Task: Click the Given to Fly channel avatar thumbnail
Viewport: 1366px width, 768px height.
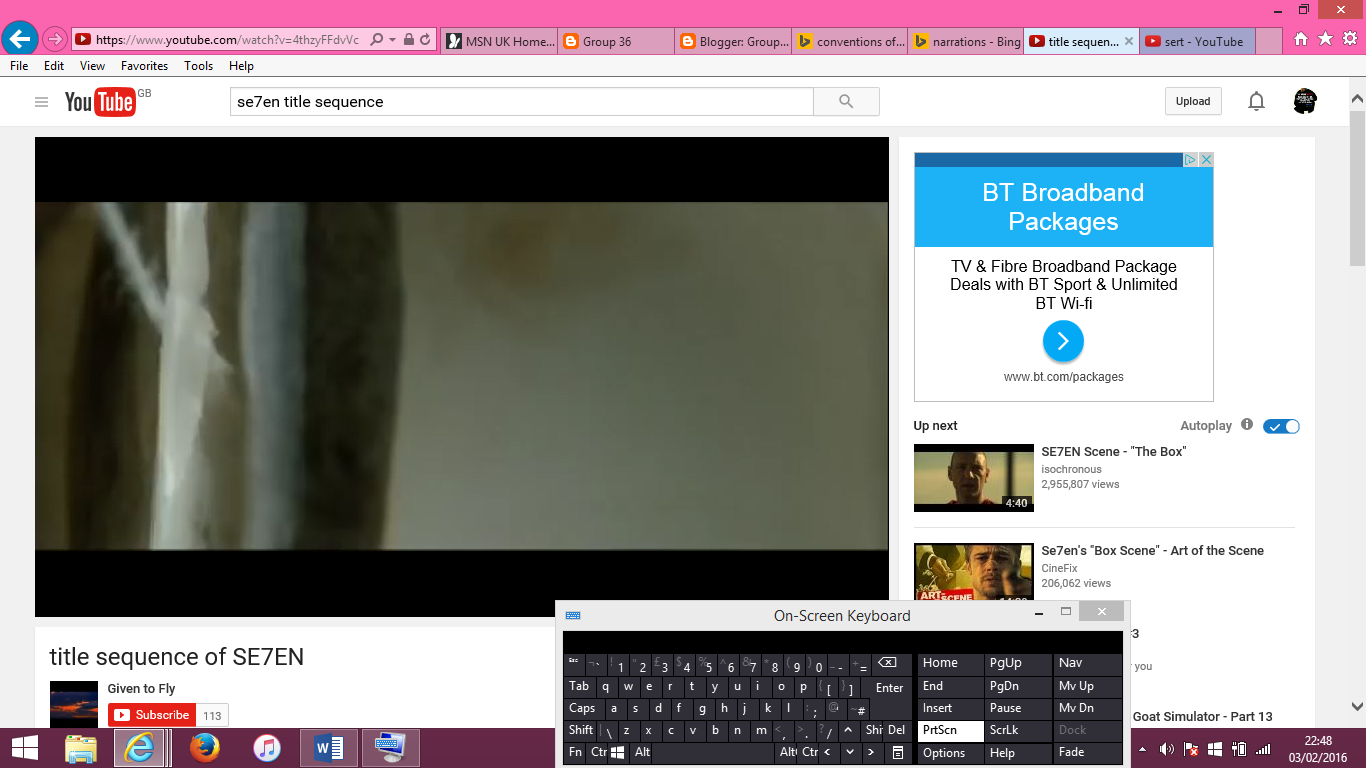Action: point(74,704)
